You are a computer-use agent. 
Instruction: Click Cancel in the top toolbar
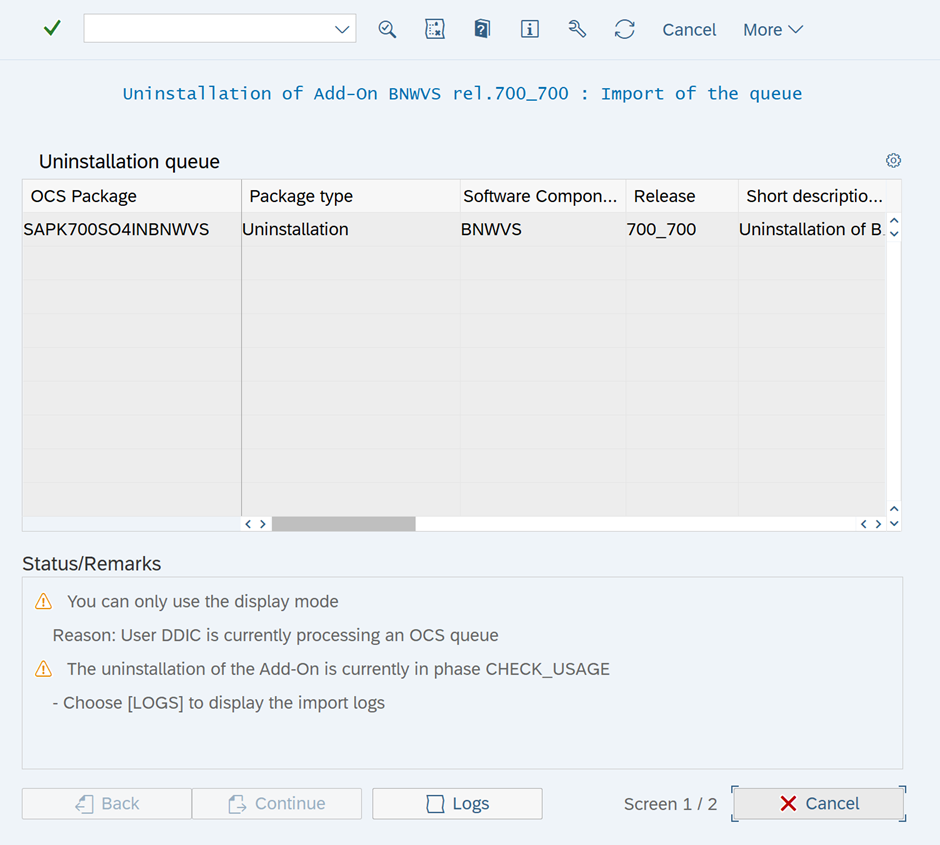pos(689,30)
